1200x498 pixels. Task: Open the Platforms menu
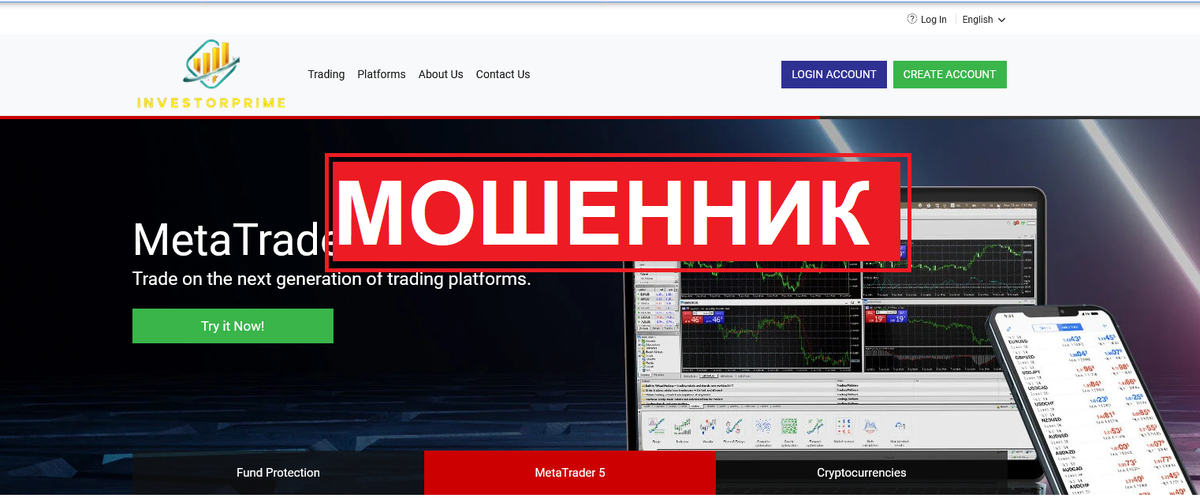(381, 74)
